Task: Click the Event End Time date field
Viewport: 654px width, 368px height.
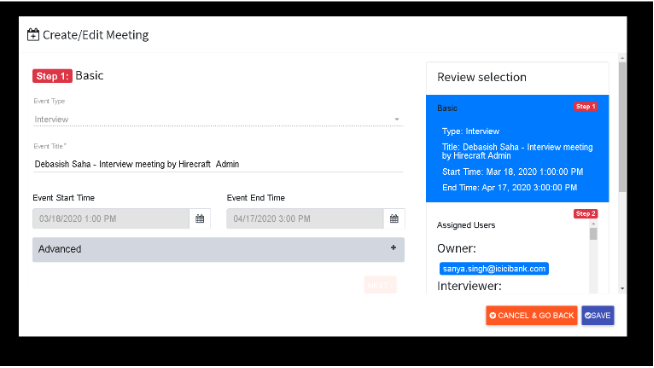Action: [x=305, y=219]
